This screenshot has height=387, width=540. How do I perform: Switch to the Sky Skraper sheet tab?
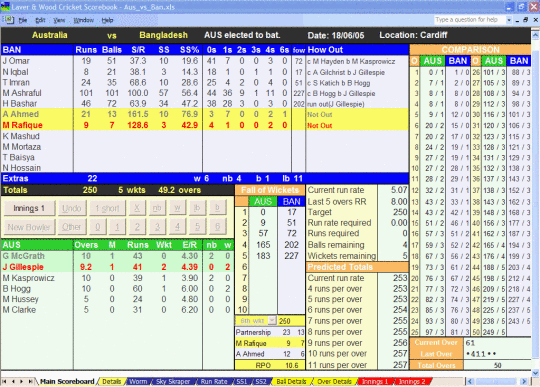tap(173, 381)
